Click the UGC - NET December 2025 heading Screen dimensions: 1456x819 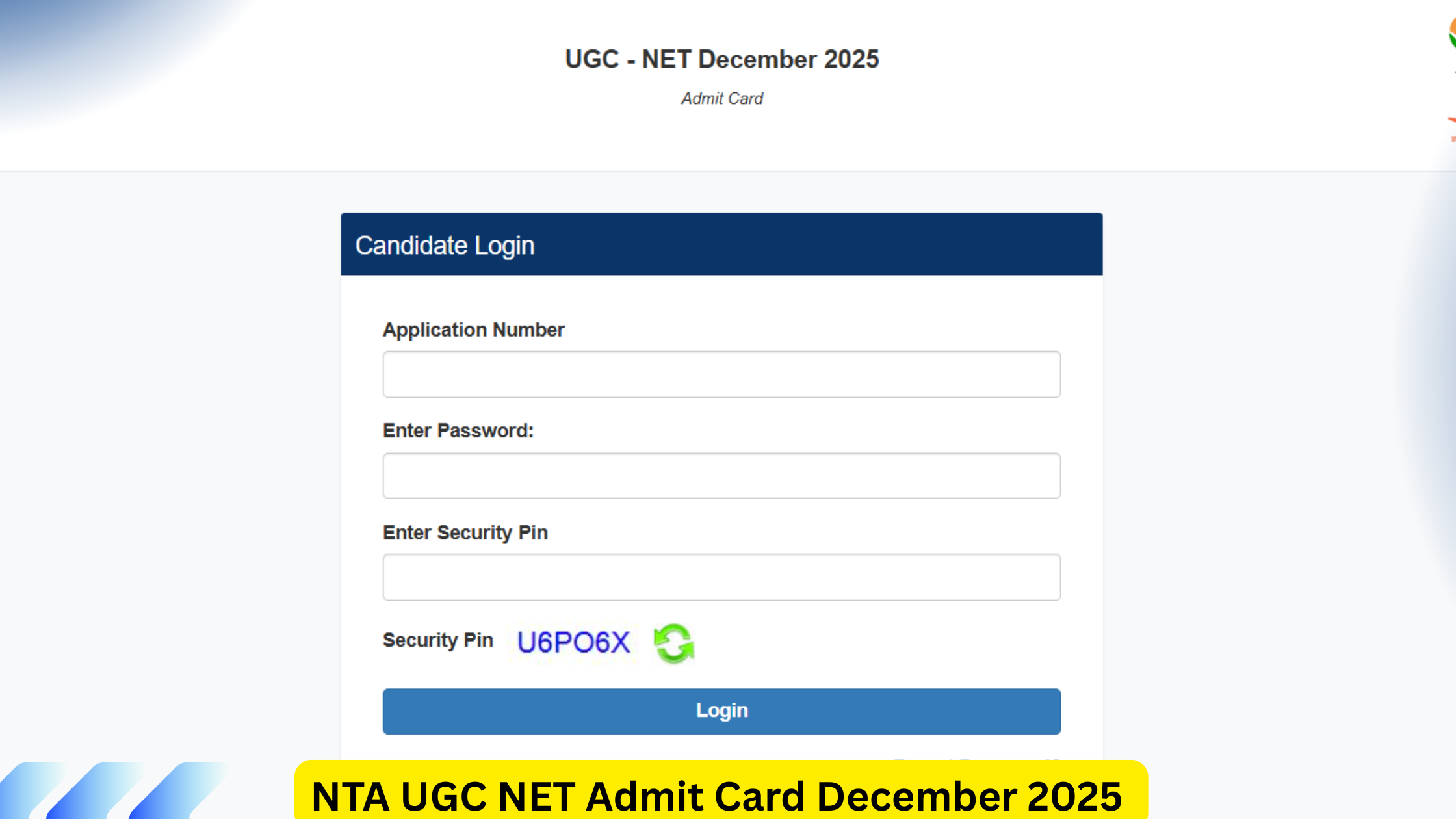point(721,59)
